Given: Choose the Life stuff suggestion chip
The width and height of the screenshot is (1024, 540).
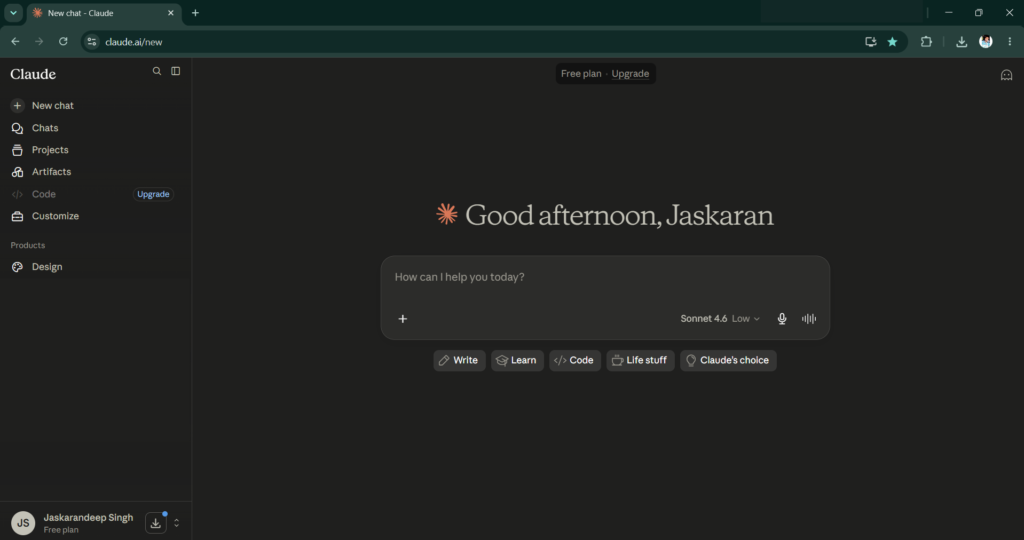Looking at the screenshot, I should pyautogui.click(x=640, y=360).
